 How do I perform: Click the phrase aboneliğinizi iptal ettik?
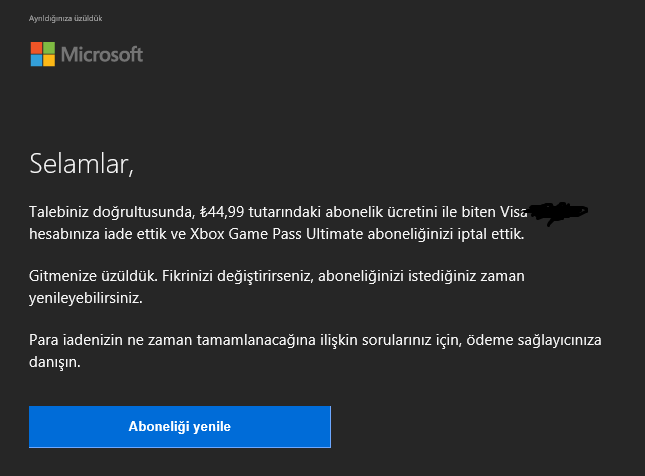pos(446,234)
